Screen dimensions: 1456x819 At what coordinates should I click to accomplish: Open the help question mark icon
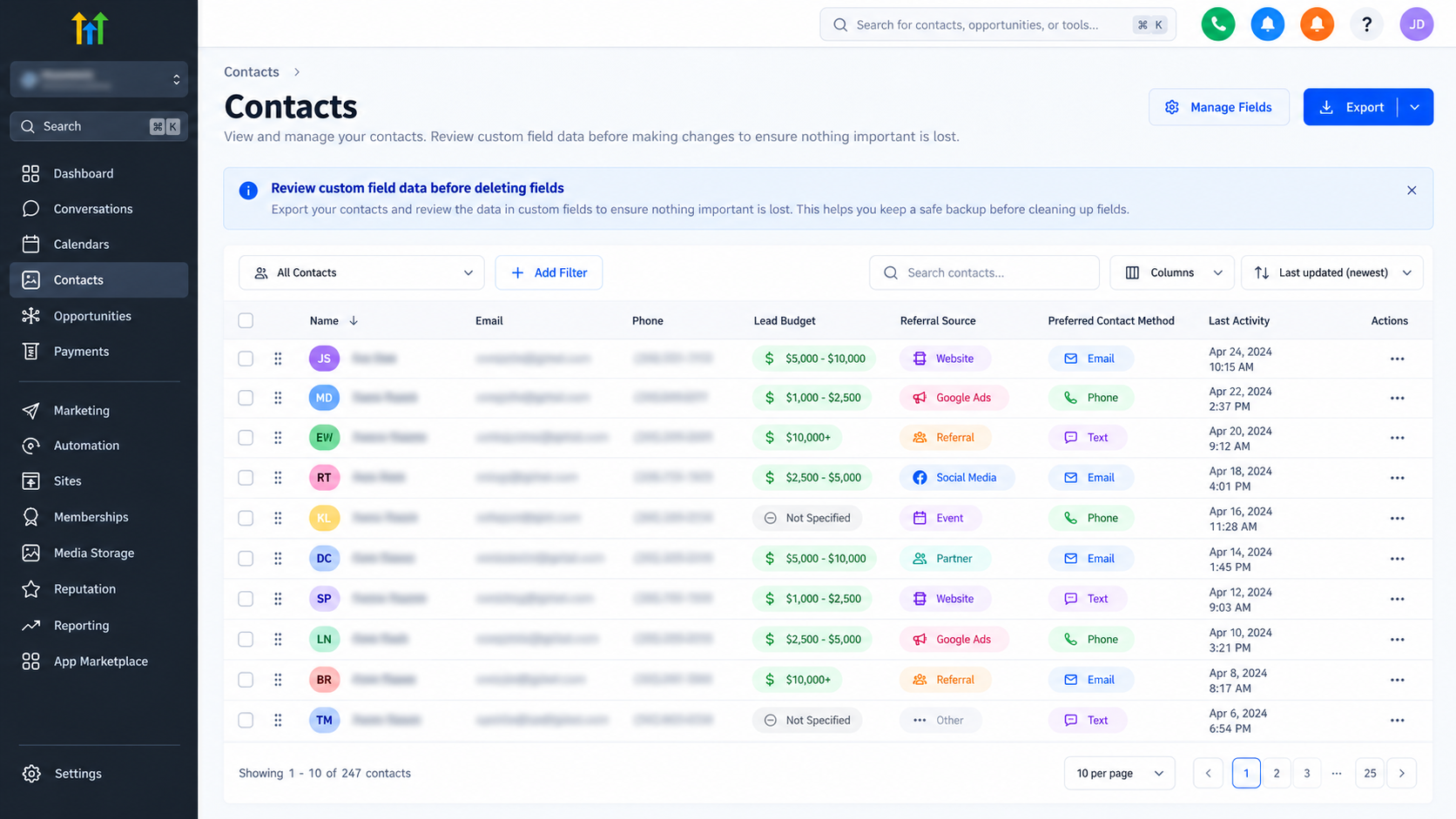point(1366,24)
